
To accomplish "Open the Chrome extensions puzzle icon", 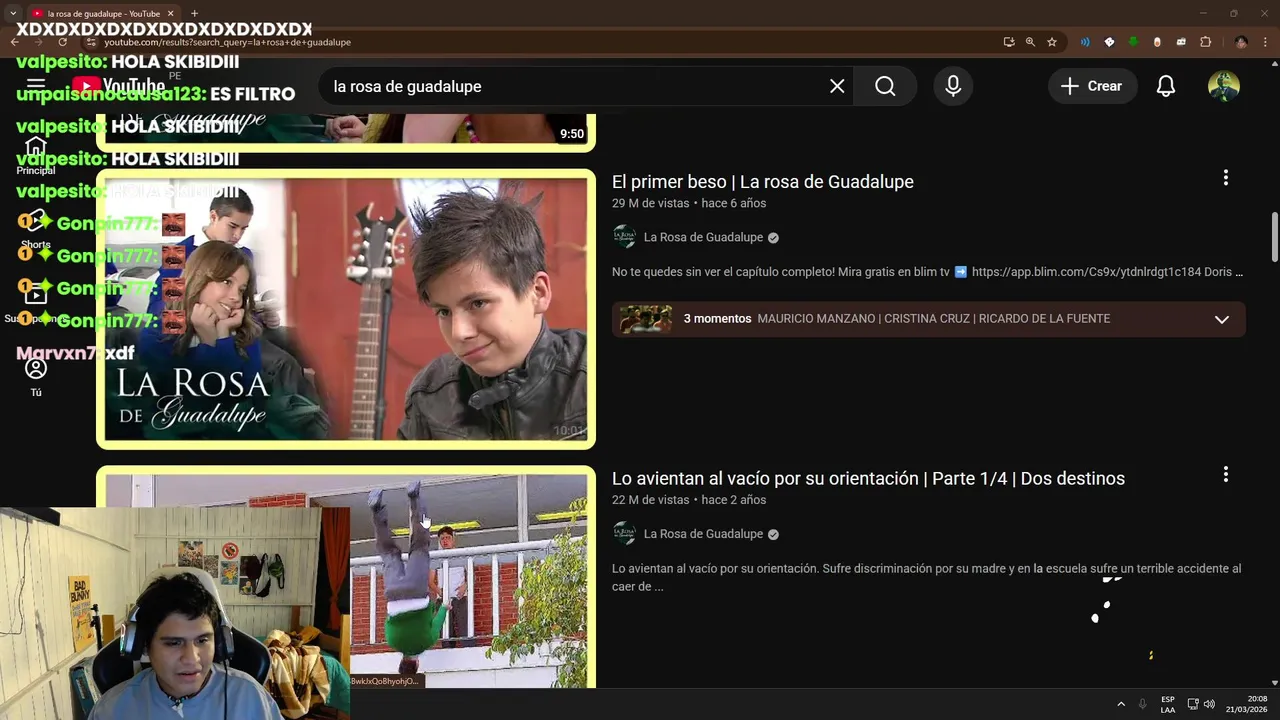I will pyautogui.click(x=1205, y=42).
